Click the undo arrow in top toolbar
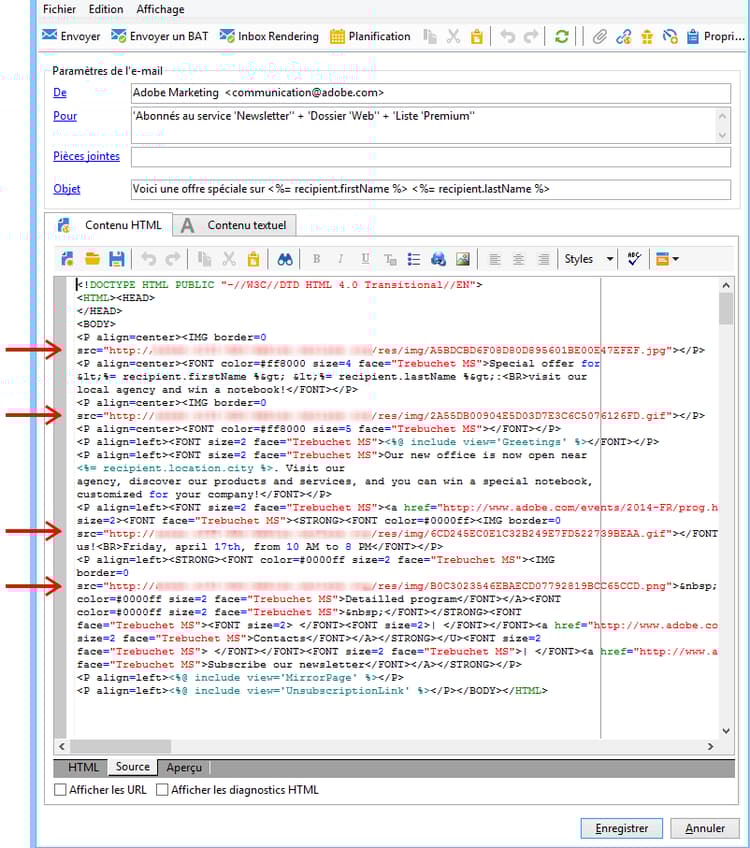This screenshot has width=750, height=848. coord(507,36)
